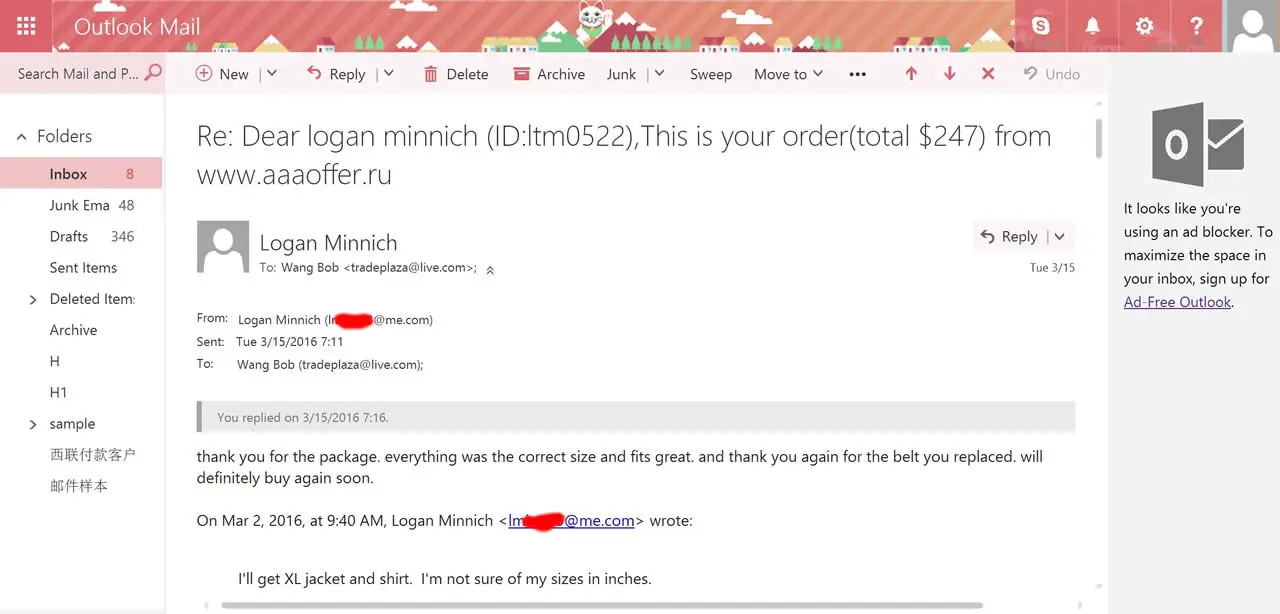Collapse the Folders section
1280x614 pixels.
[22, 137]
